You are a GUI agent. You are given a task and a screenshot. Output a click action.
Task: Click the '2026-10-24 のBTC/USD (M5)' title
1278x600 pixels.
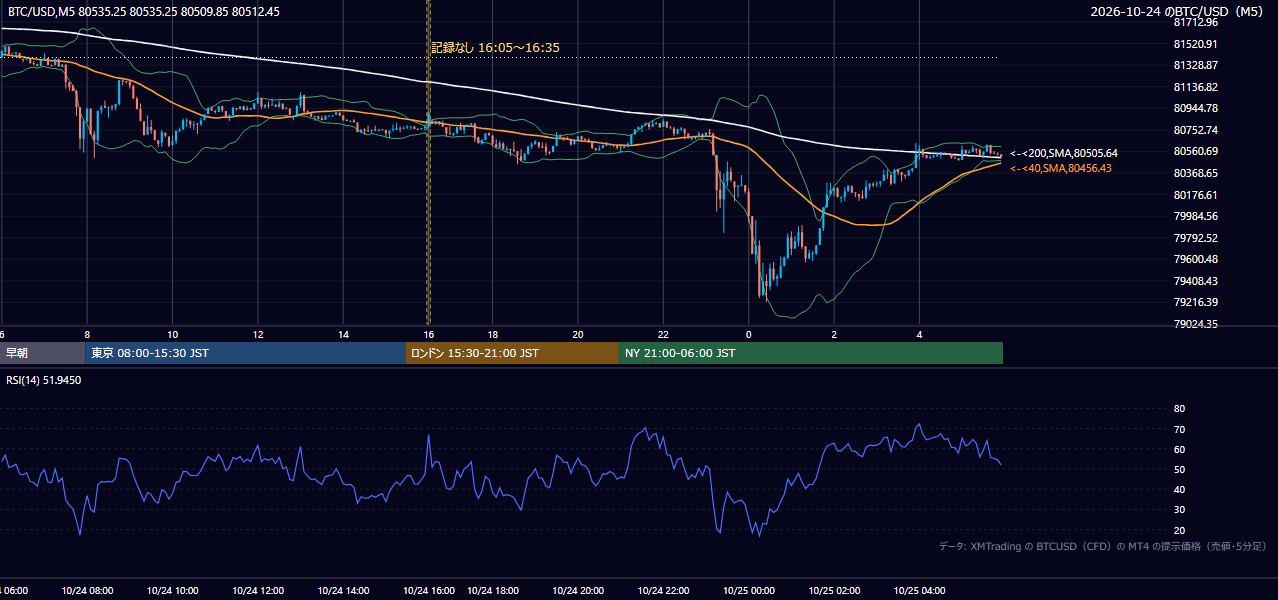pos(1179,12)
